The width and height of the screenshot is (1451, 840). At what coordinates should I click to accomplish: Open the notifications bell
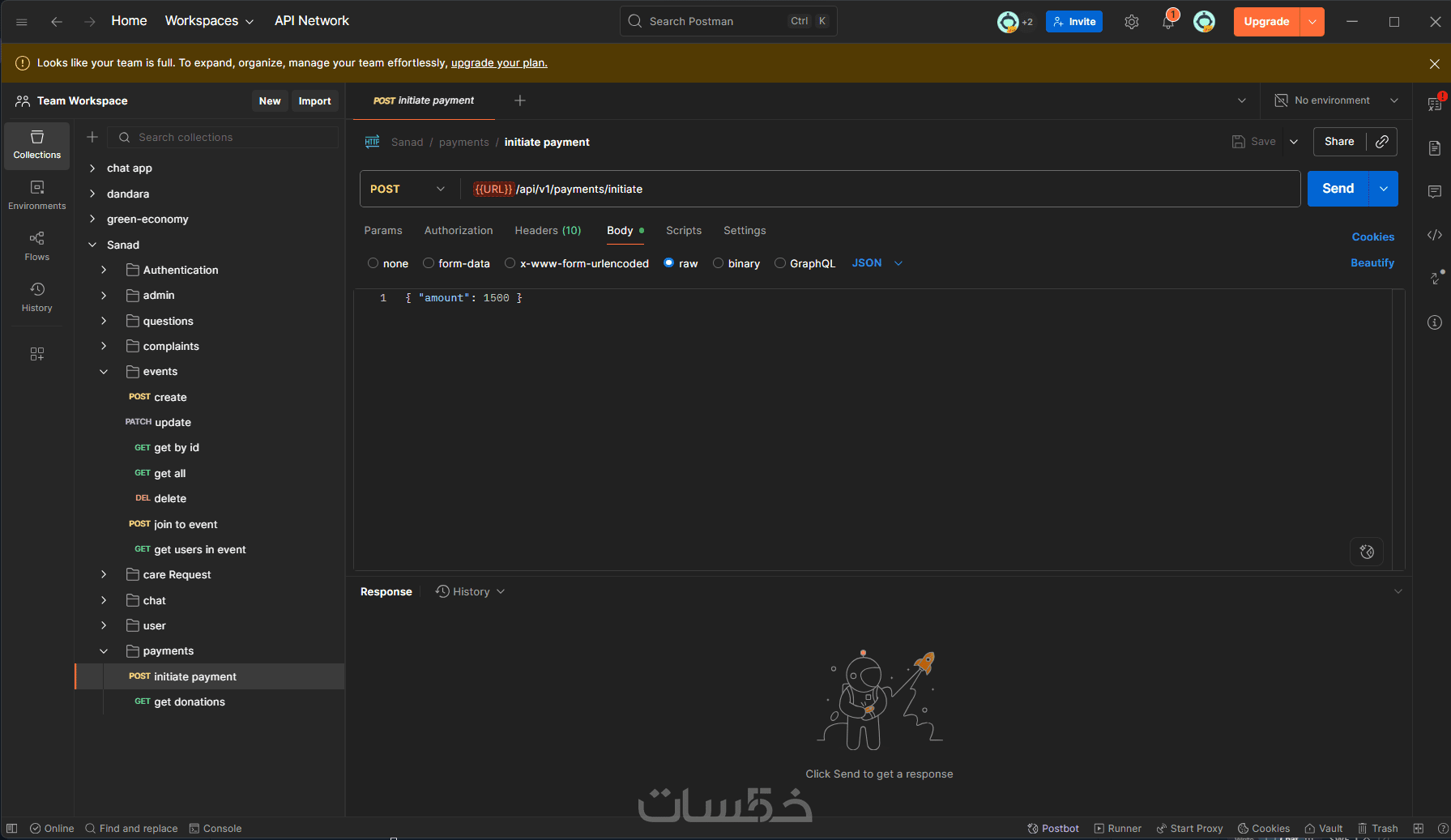1168,22
